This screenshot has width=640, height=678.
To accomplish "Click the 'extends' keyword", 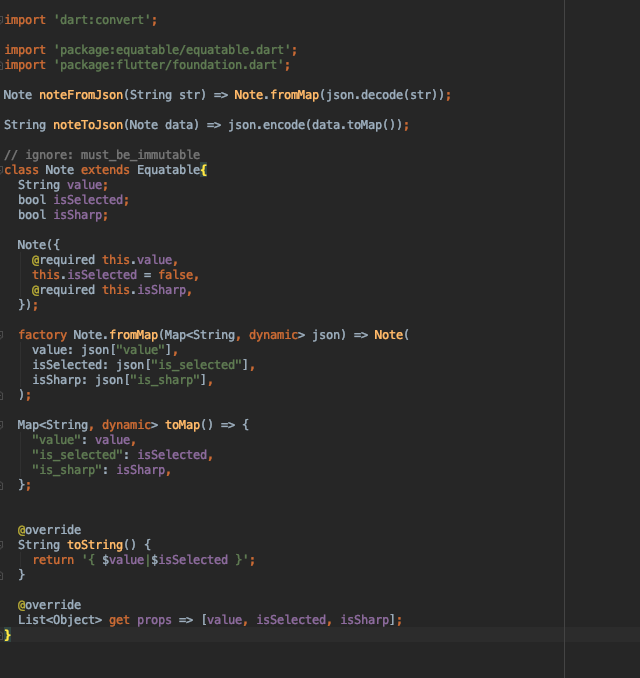I will click(105, 170).
